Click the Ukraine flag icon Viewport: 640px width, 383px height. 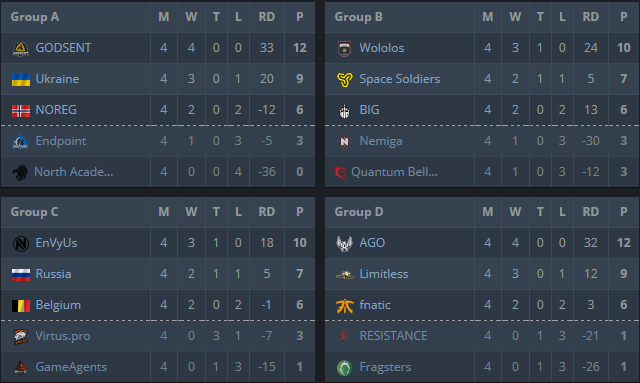(21, 80)
